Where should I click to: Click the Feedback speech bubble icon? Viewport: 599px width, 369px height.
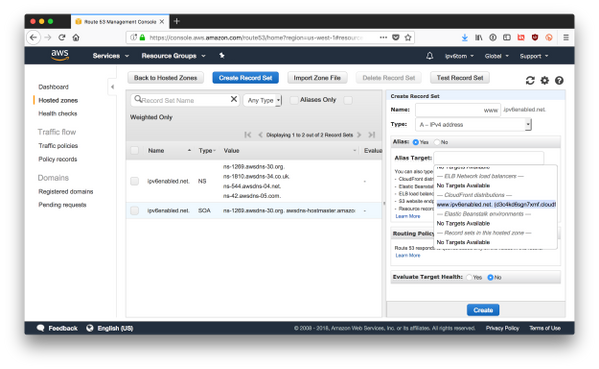[x=40, y=328]
